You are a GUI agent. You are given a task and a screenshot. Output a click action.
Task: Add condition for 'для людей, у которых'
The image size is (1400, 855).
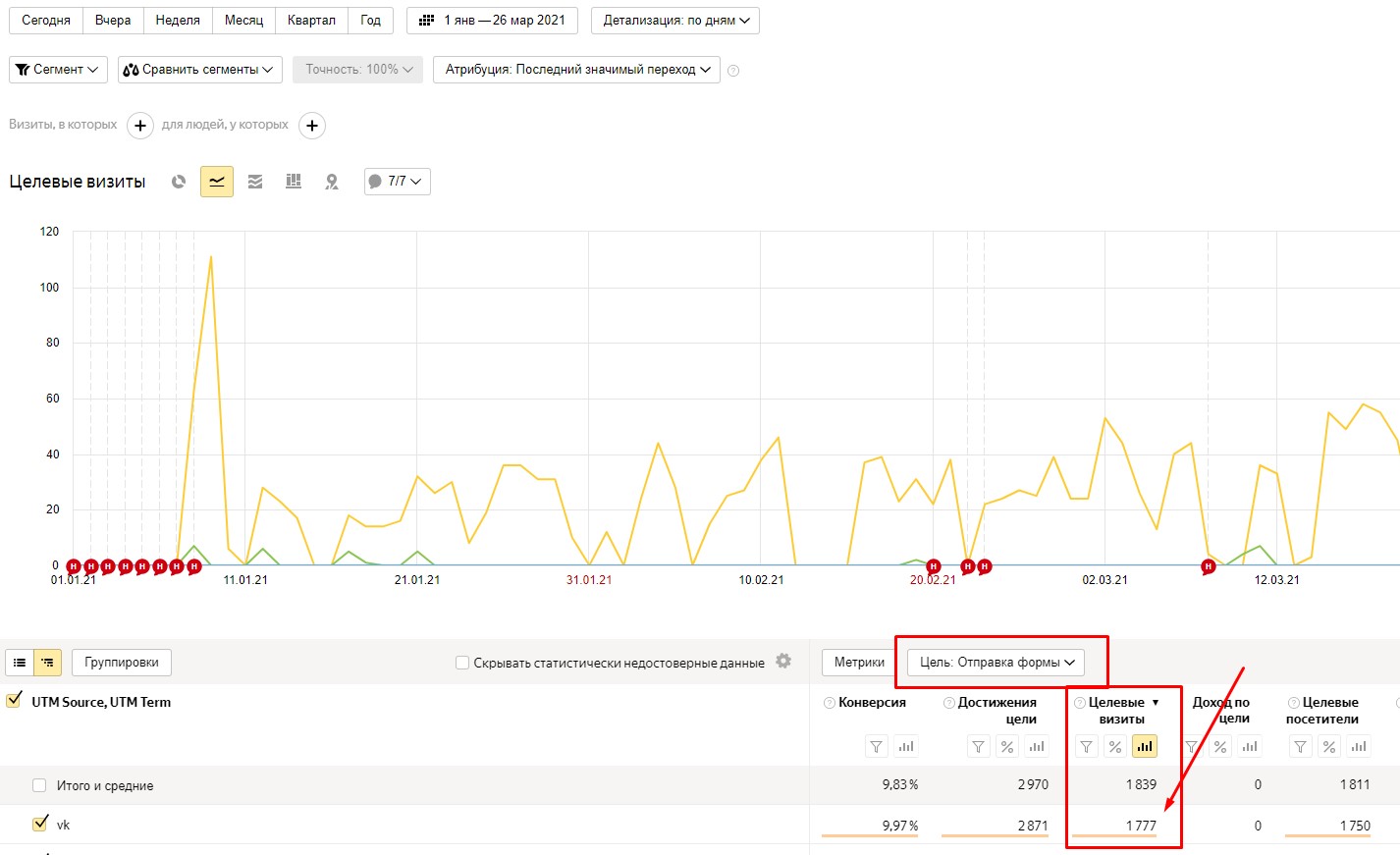click(x=312, y=126)
